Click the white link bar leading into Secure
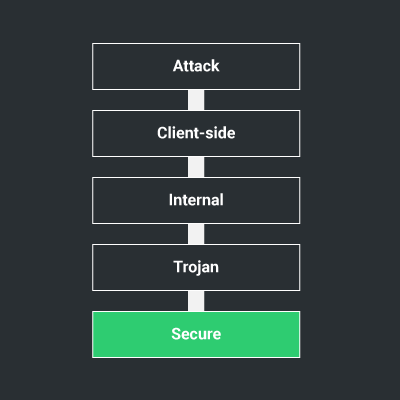400x400 pixels. [x=196, y=301]
